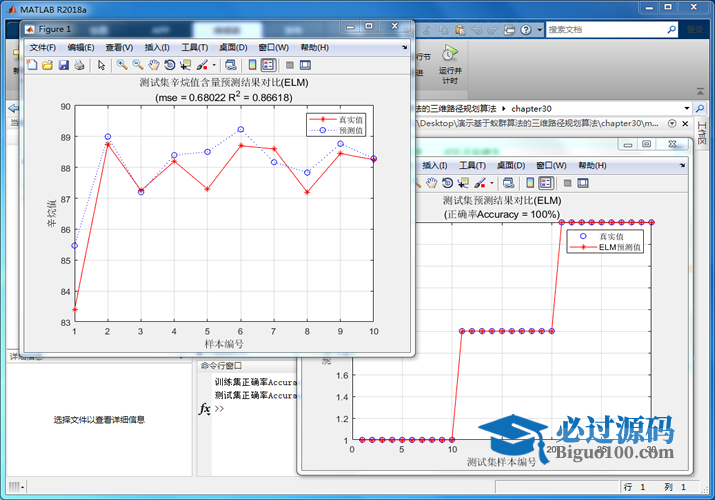Image resolution: width=715 pixels, height=500 pixels.
Task: Open the address bar folder dropdown arrow
Action: pyautogui.click(x=687, y=108)
